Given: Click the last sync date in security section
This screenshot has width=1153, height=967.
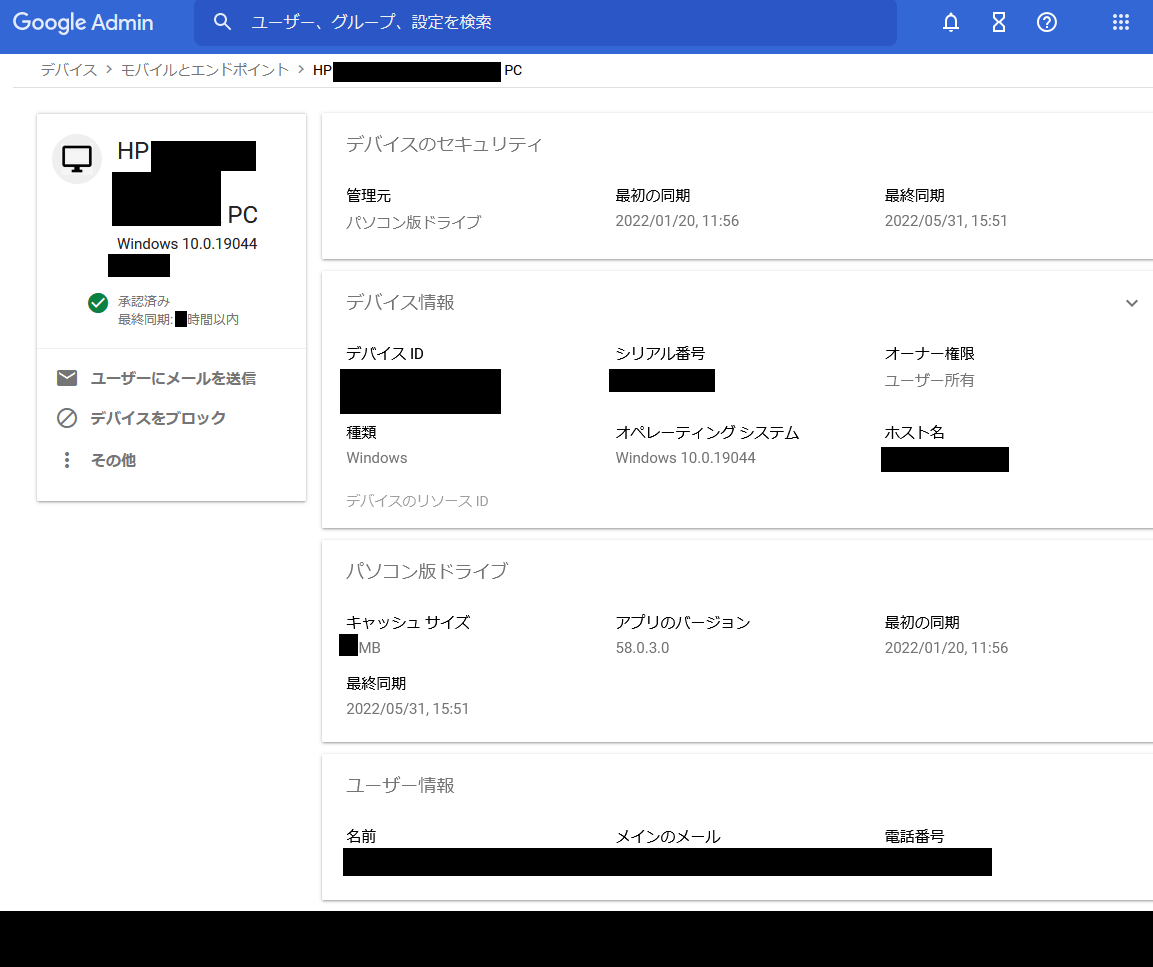Looking at the screenshot, I should click(946, 221).
